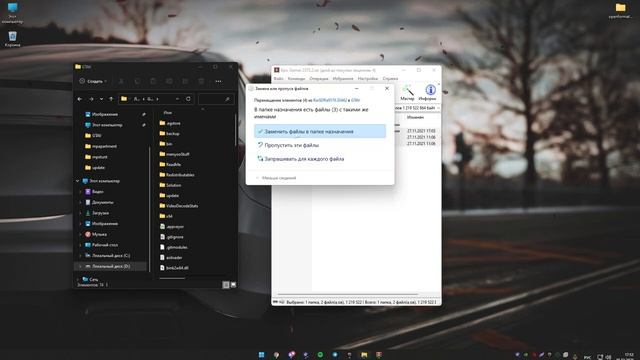
Task: Select the VideoDecodeStats folder
Action: pyautogui.click(x=182, y=206)
